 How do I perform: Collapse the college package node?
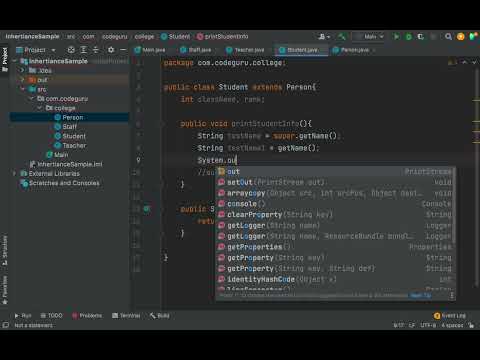click(x=40, y=108)
